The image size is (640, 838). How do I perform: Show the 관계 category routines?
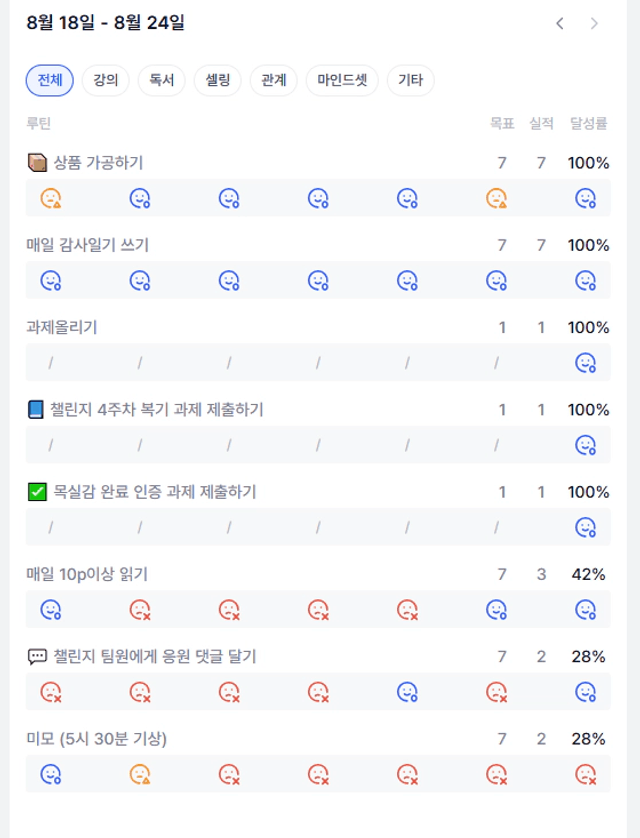pyautogui.click(x=274, y=80)
